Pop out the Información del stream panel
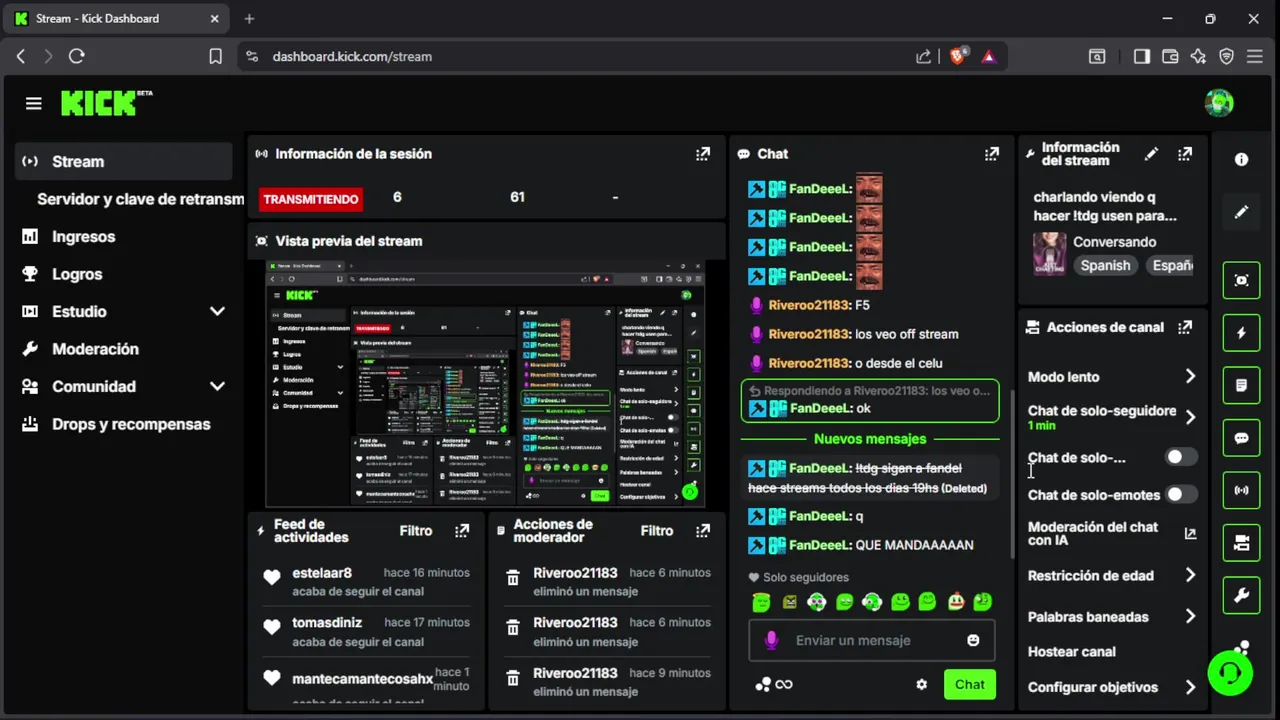 click(1185, 154)
